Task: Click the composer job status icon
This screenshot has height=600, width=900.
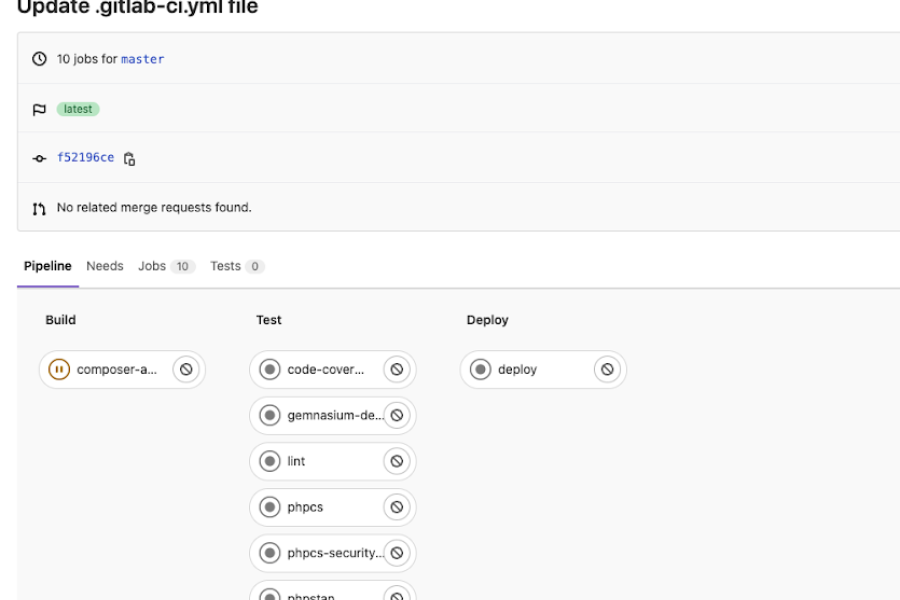Action: pos(59,370)
